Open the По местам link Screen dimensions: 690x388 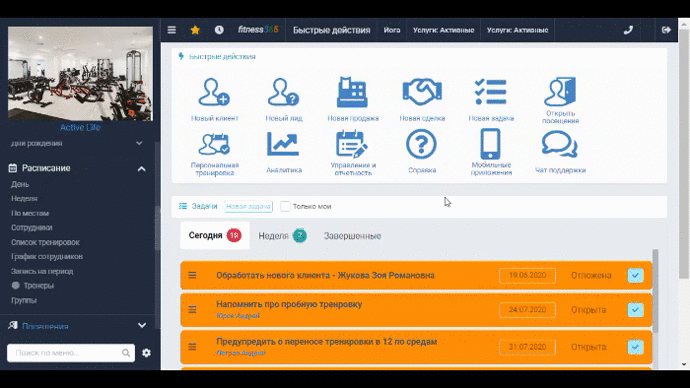pos(30,213)
